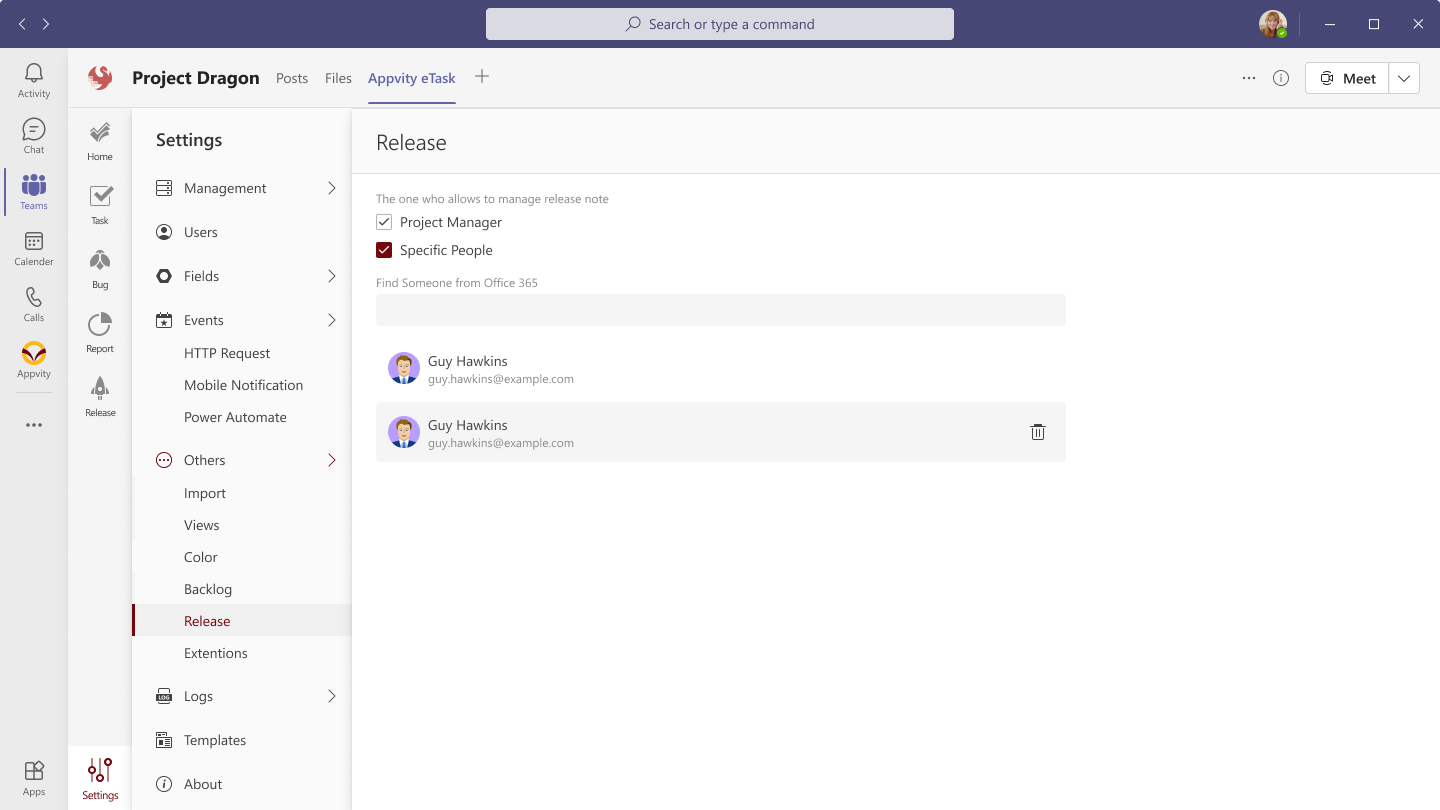Delete Guy Hawkins with the trash icon

pos(1038,432)
